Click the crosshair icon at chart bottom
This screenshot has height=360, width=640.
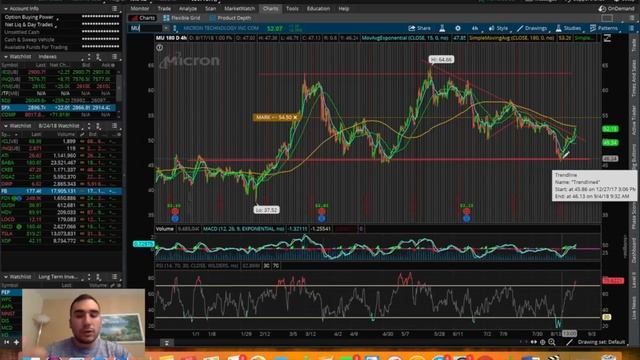542,342
